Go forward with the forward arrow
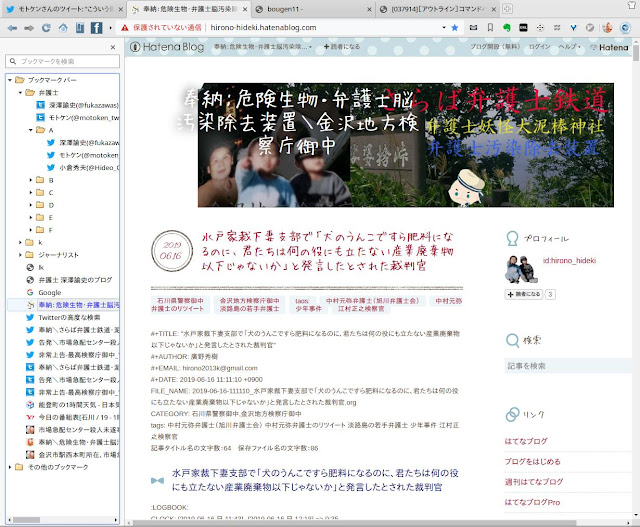The width and height of the screenshot is (640, 527). click(x=29, y=28)
